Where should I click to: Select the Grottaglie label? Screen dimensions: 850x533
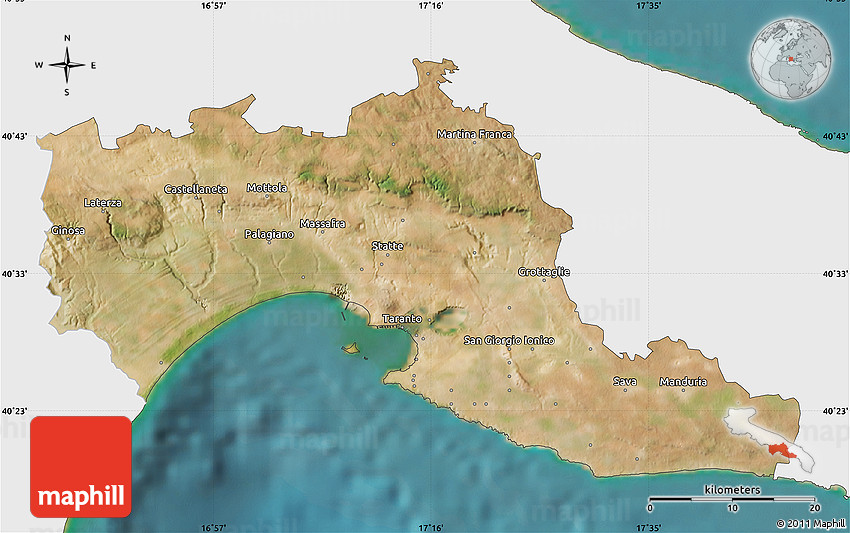(x=544, y=272)
